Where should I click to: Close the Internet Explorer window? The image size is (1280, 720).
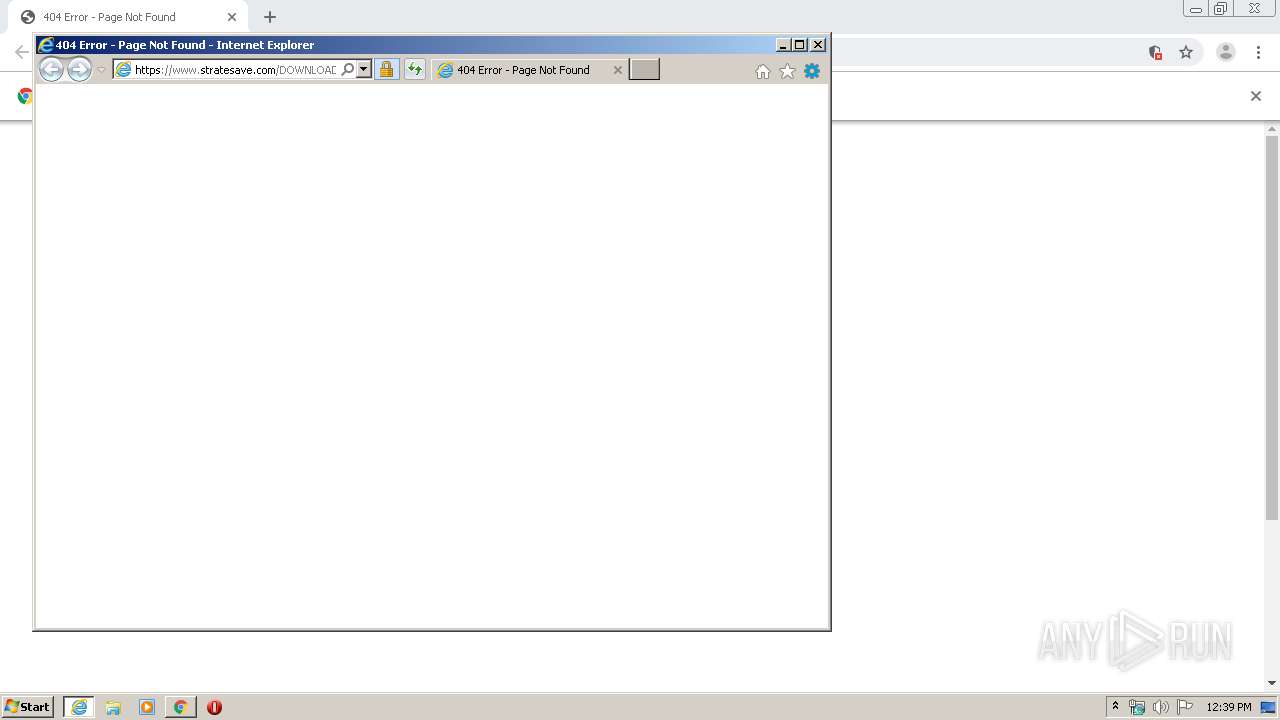(x=818, y=45)
